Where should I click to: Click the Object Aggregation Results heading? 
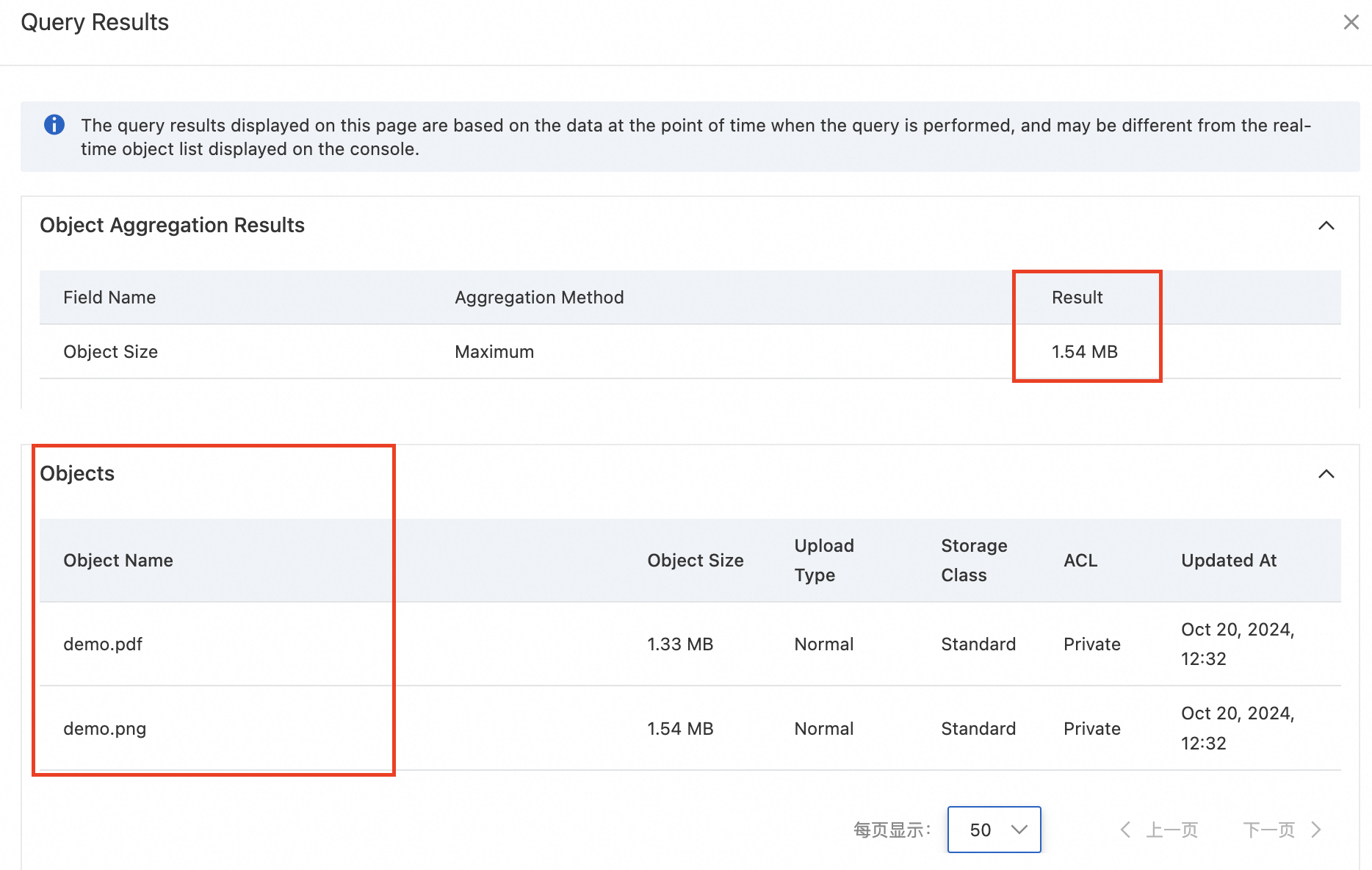coord(172,226)
